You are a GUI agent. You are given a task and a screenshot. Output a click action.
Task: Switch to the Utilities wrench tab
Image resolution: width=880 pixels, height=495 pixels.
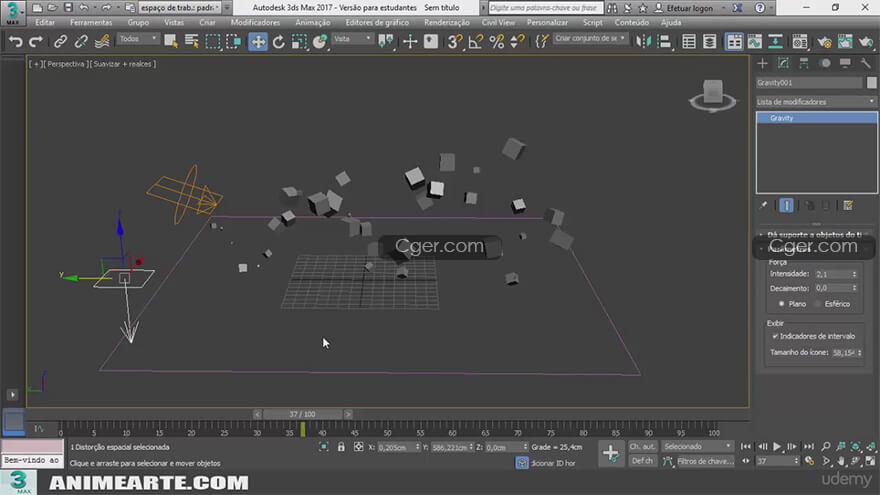[x=865, y=63]
